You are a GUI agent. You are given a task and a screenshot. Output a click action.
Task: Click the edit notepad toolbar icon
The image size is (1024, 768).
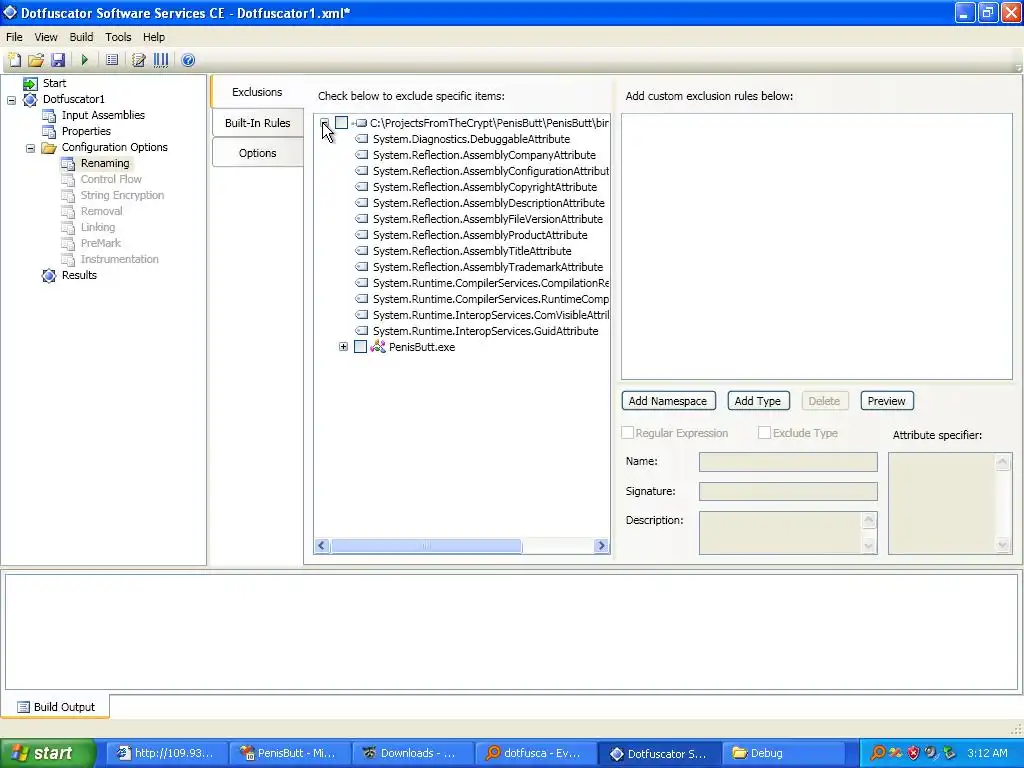138,60
